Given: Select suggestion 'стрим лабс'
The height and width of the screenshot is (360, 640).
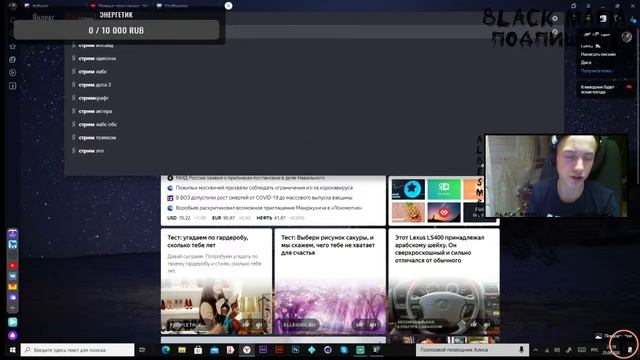Looking at the screenshot, I should click(x=93, y=71).
